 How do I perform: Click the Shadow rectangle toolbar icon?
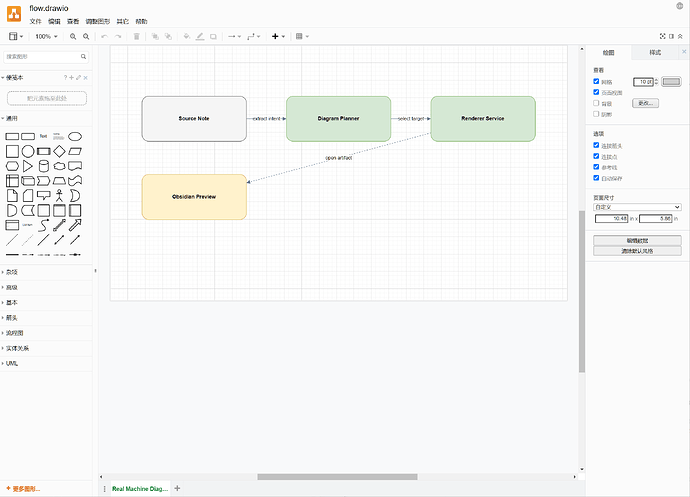click(x=213, y=37)
